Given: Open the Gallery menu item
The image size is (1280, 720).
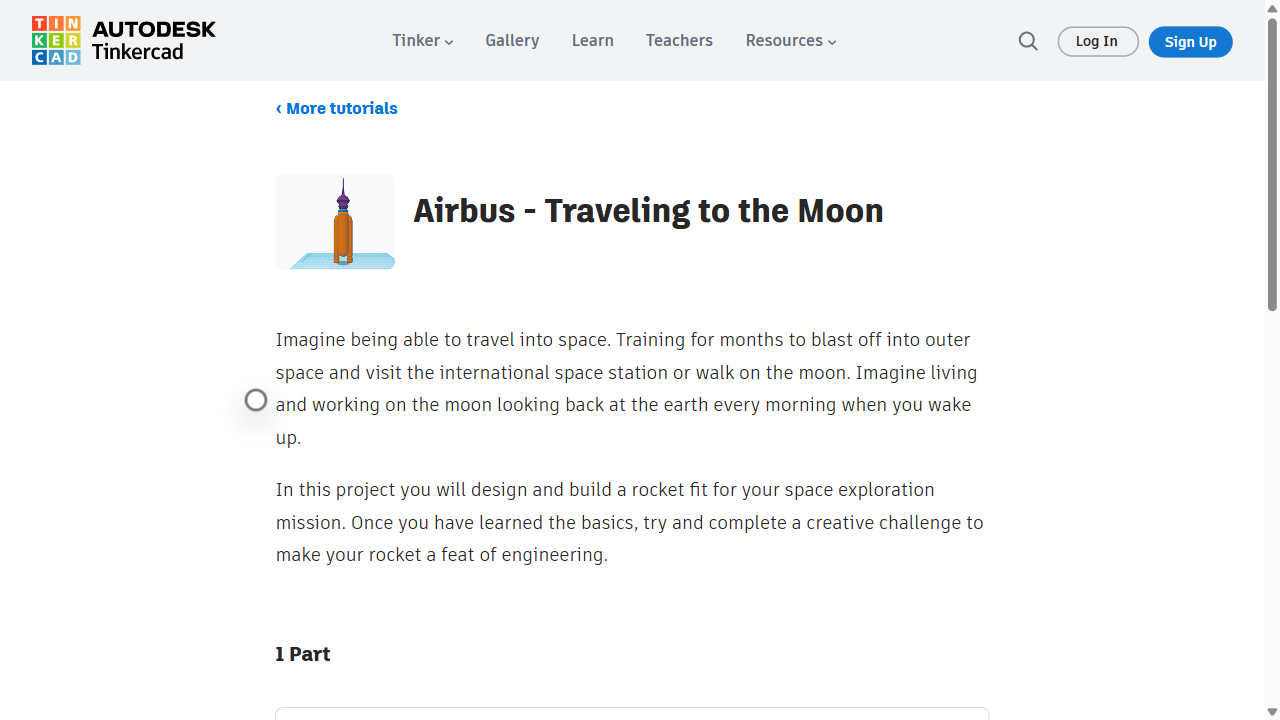Looking at the screenshot, I should [x=512, y=40].
